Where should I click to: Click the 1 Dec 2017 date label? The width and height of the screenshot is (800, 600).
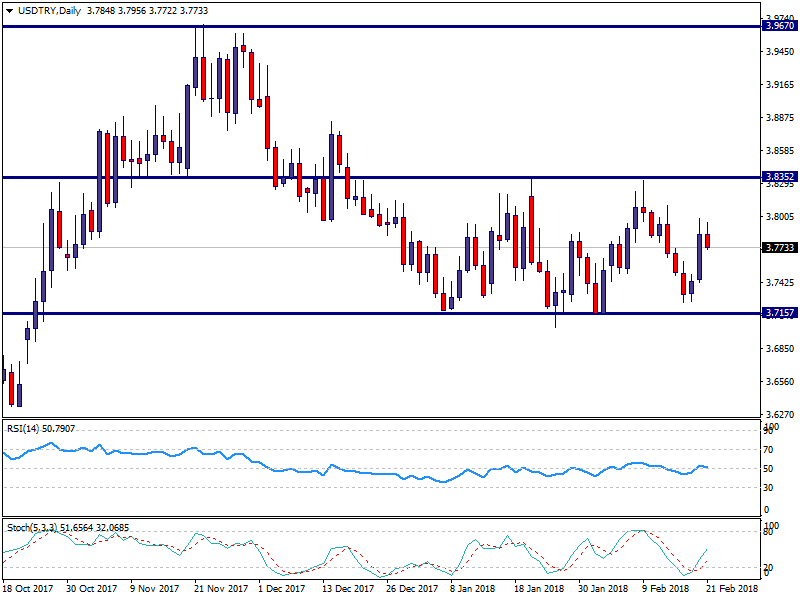point(282,590)
